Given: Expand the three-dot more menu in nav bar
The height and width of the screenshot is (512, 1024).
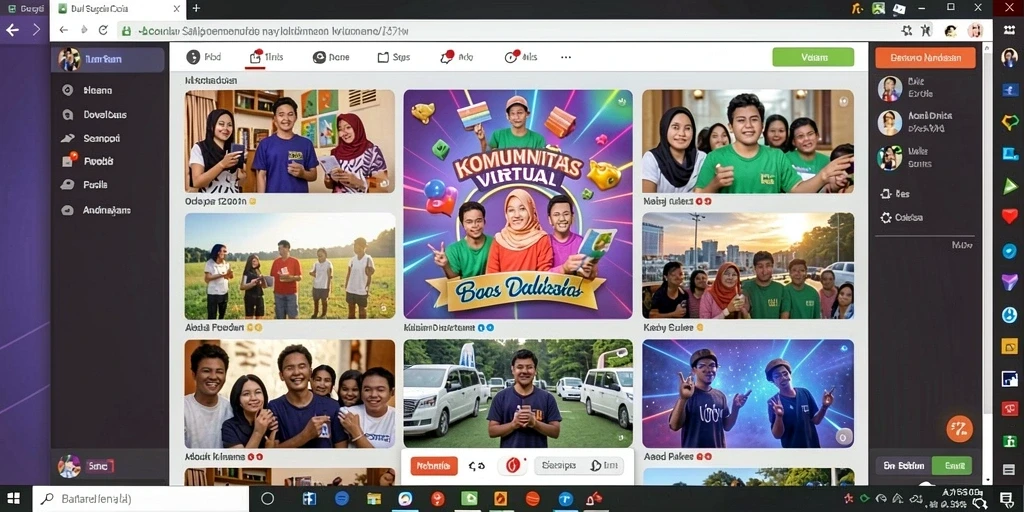Looking at the screenshot, I should point(566,57).
